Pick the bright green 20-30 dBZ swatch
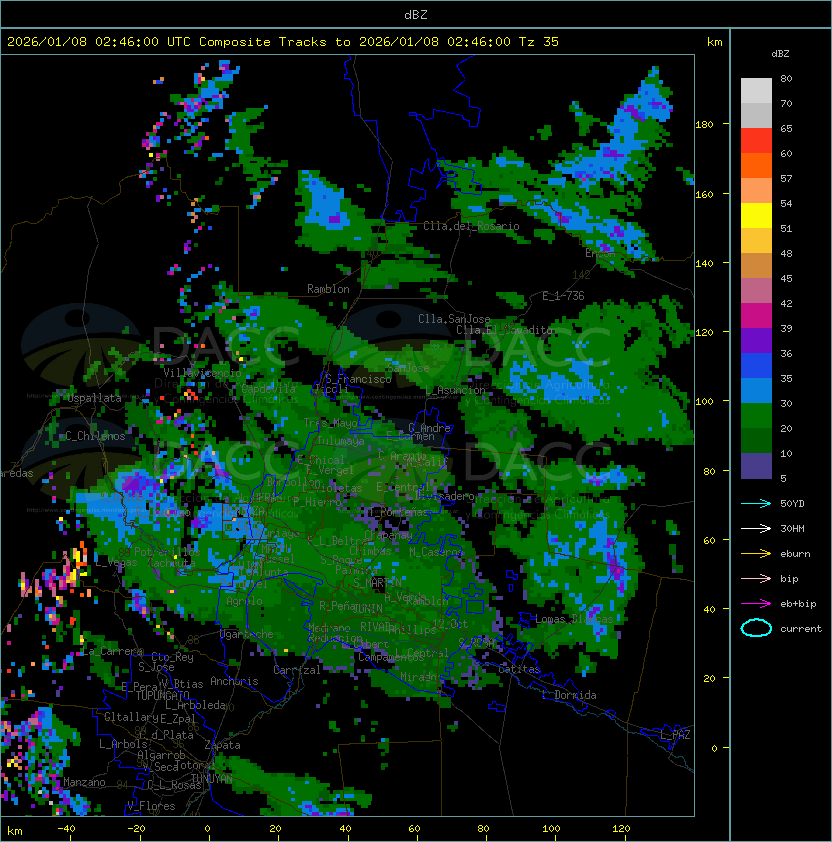The height and width of the screenshot is (842, 832). [756, 416]
